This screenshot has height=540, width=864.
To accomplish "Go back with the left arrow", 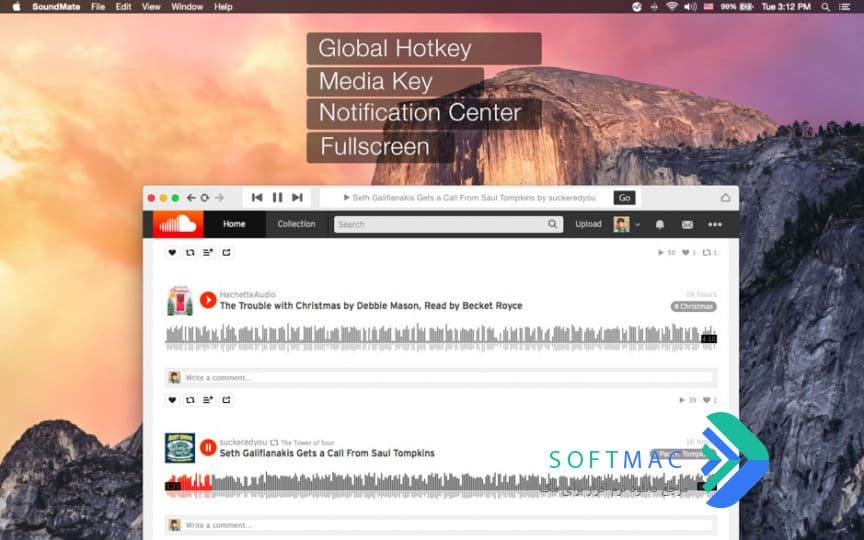I will pyautogui.click(x=191, y=197).
